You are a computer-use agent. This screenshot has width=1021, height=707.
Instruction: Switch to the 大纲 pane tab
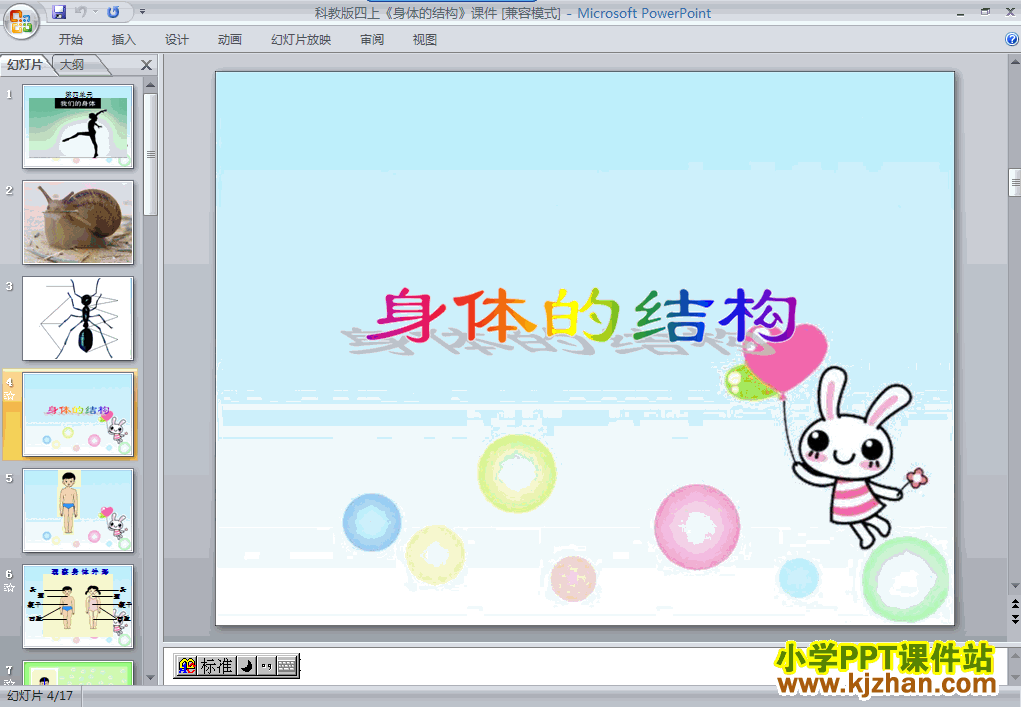tap(72, 64)
